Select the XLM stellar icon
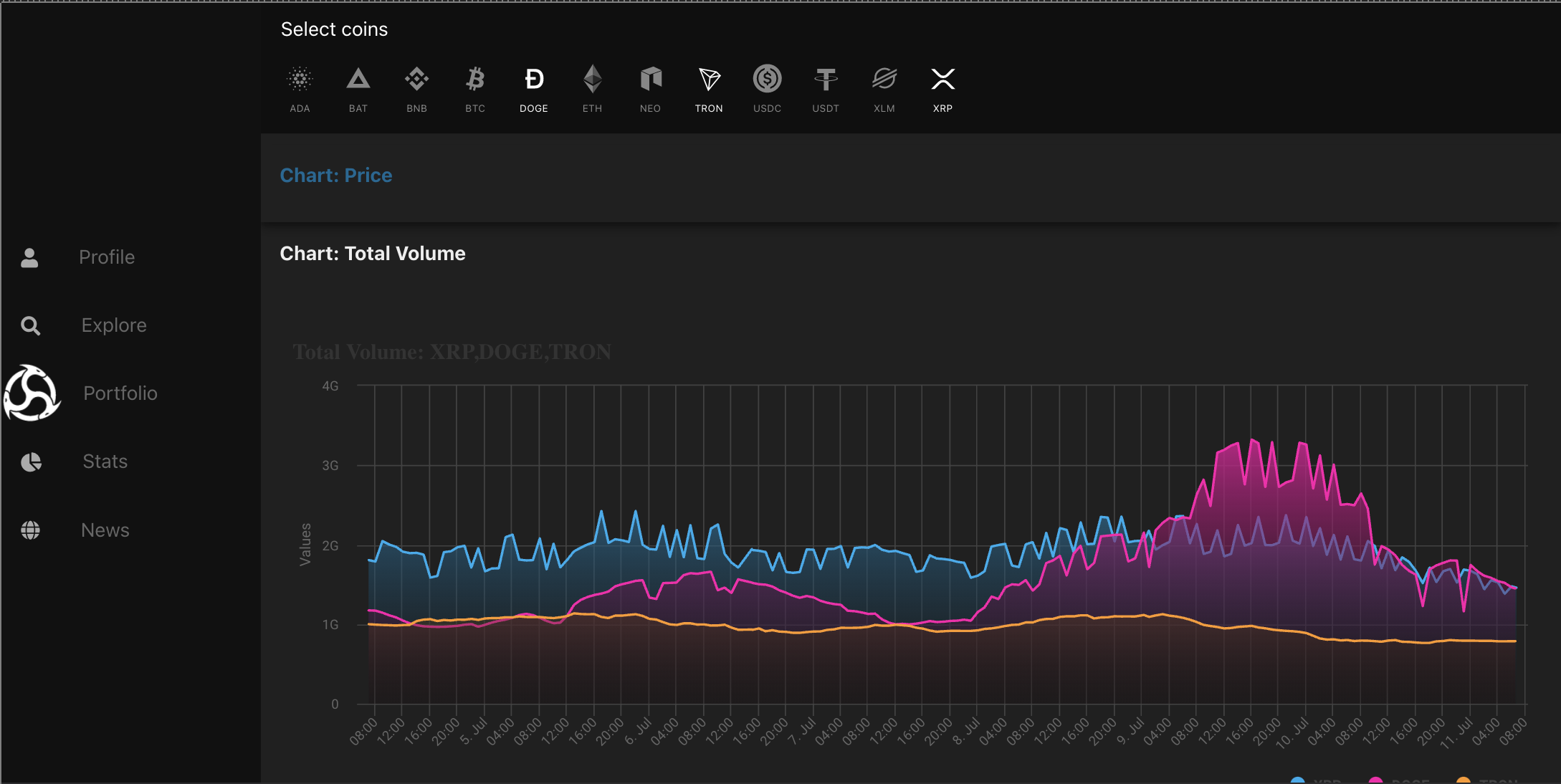Viewport: 1561px width, 784px height. click(884, 79)
